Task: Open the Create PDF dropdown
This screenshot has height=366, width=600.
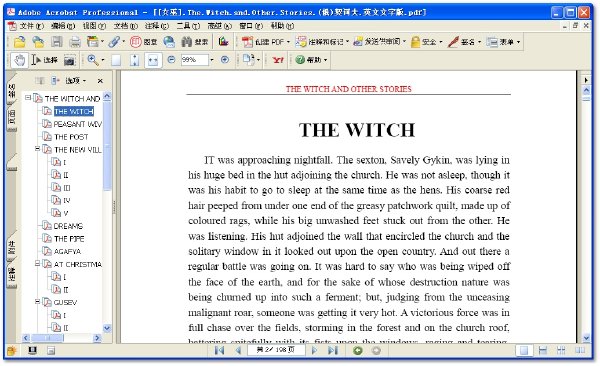Action: tap(266, 42)
